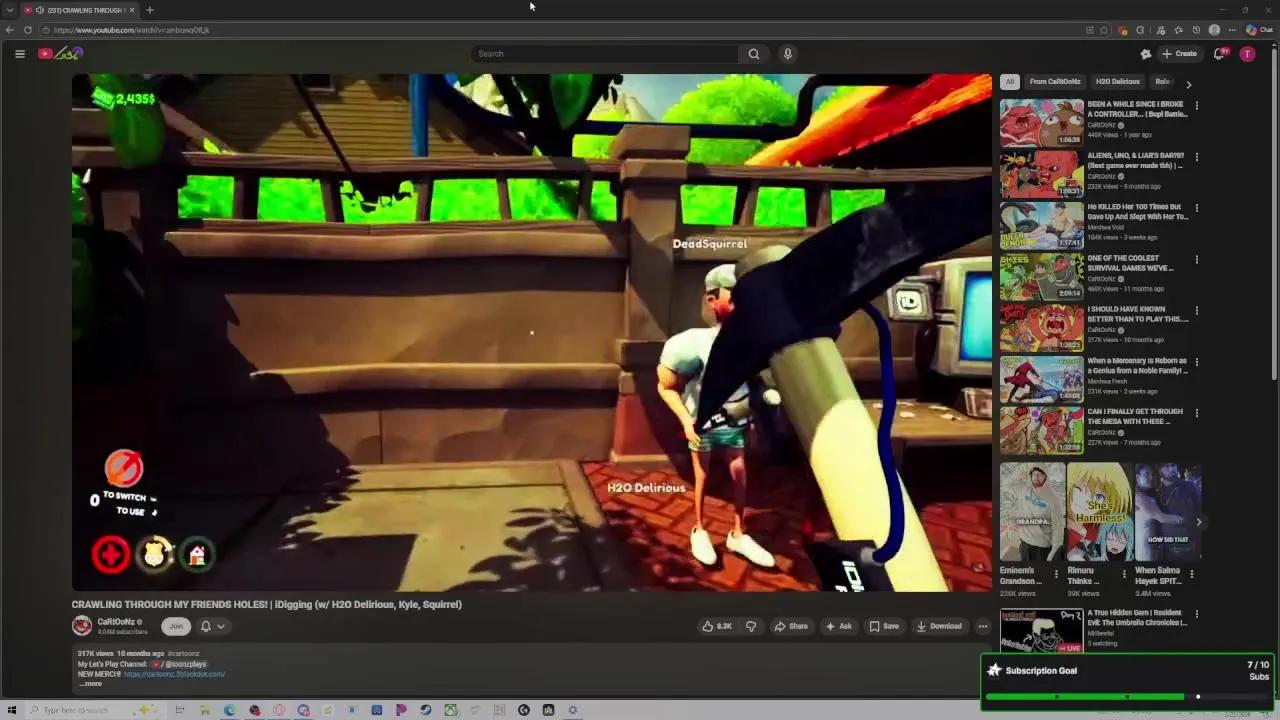
Task: Open options for ONE OF THE COOLEST video
Action: click(1197, 259)
